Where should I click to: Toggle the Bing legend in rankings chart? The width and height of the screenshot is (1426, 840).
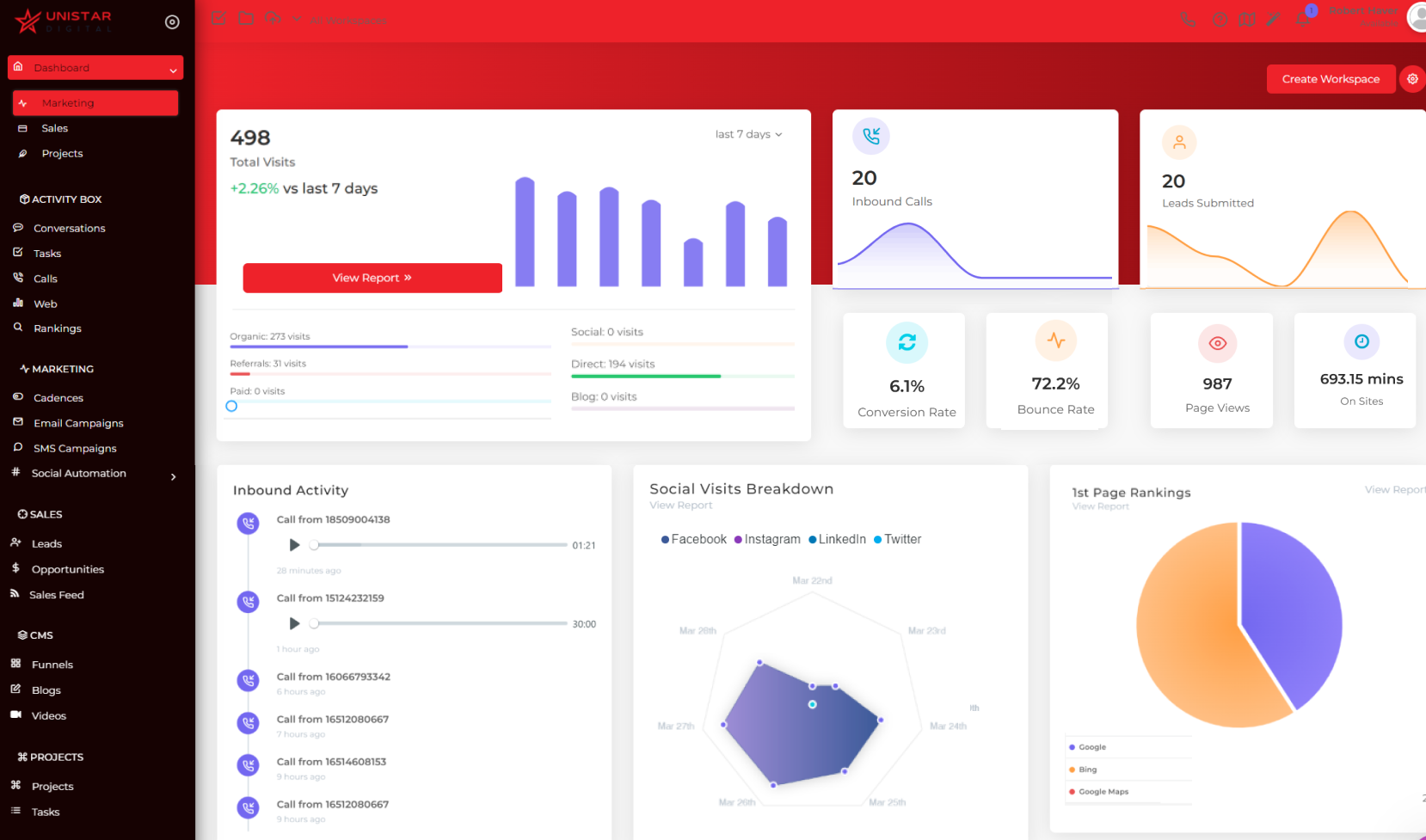click(x=1083, y=769)
